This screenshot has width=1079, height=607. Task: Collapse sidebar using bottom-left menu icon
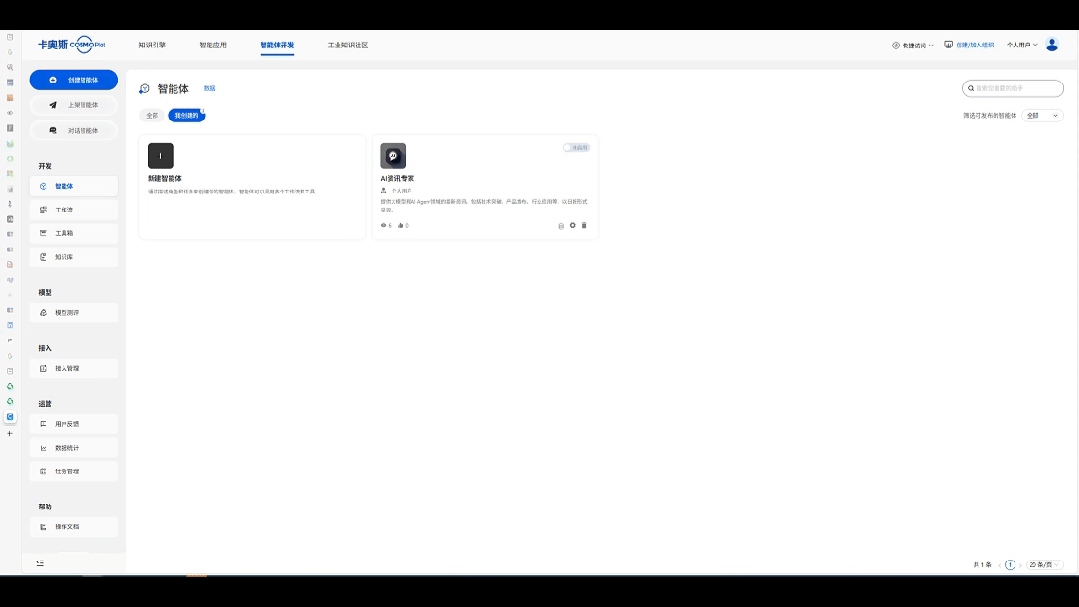[x=40, y=563]
